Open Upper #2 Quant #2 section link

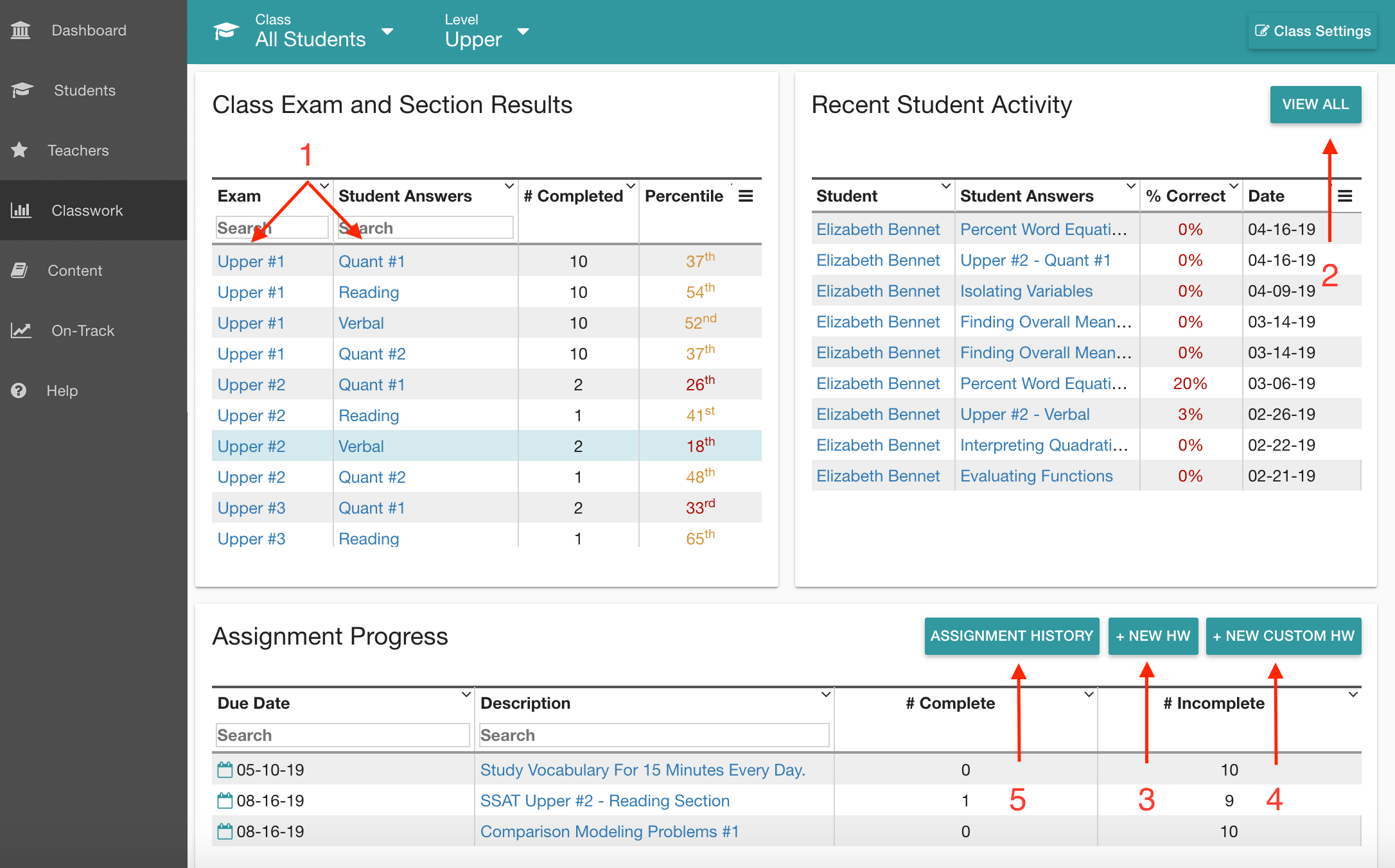[372, 477]
